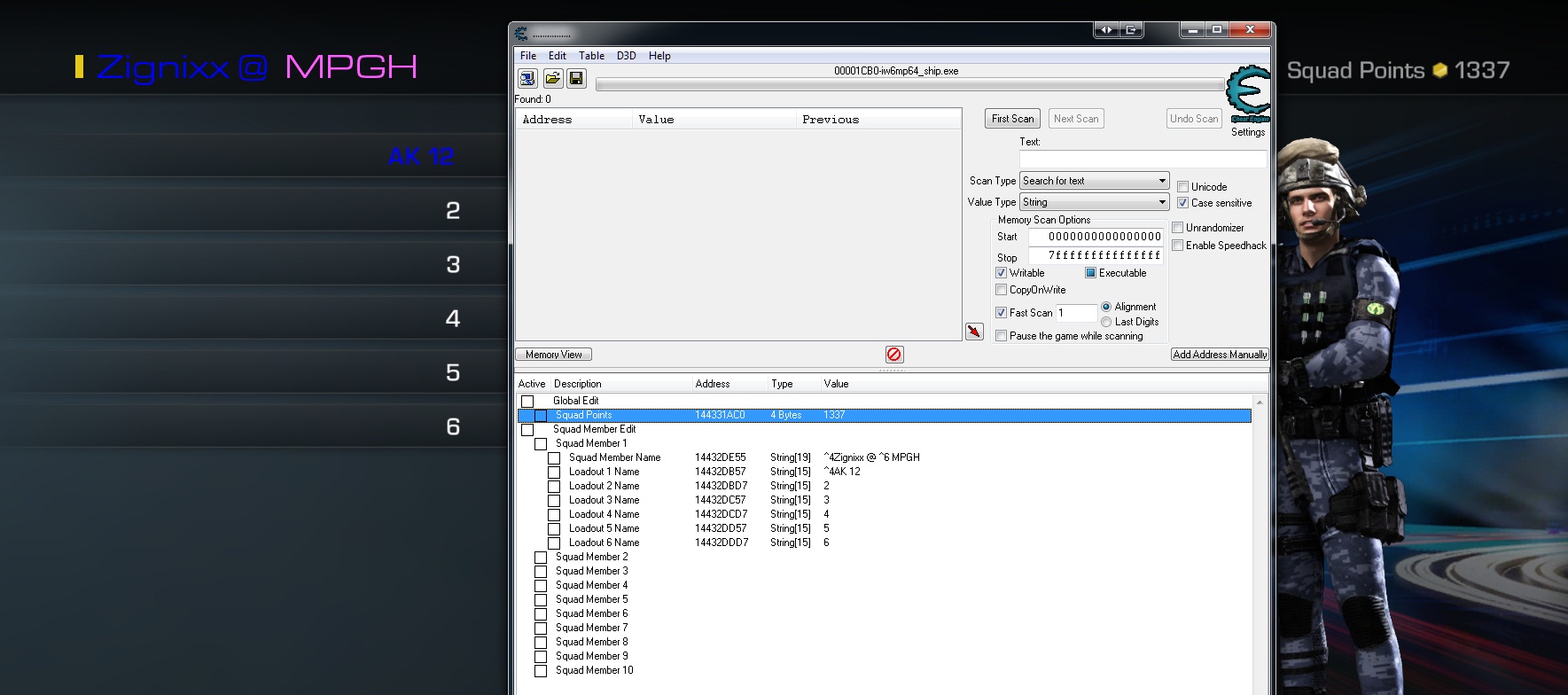Click the value ^4AK 12
Image resolution: width=1568 pixels, height=695 pixels.
(842, 472)
